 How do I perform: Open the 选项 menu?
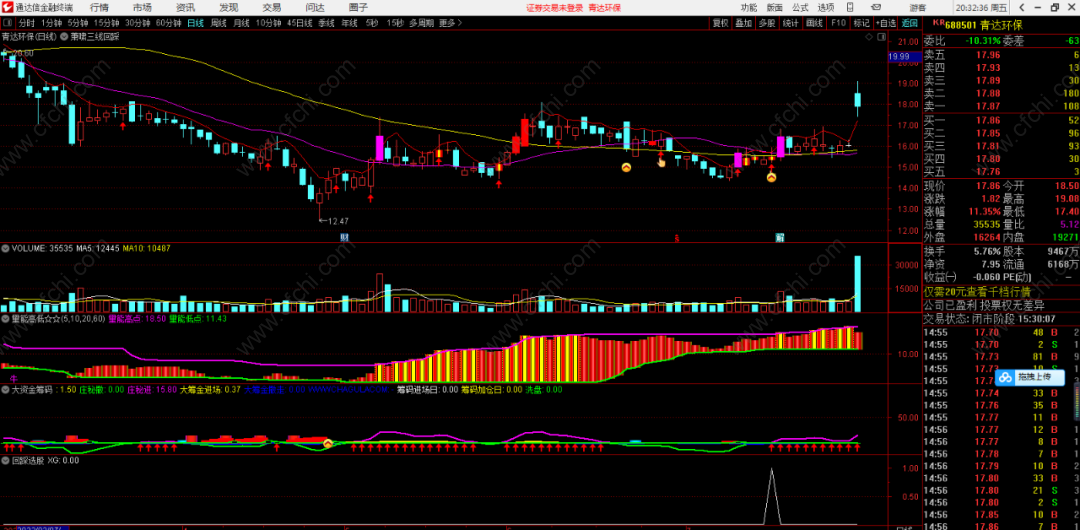[825, 8]
